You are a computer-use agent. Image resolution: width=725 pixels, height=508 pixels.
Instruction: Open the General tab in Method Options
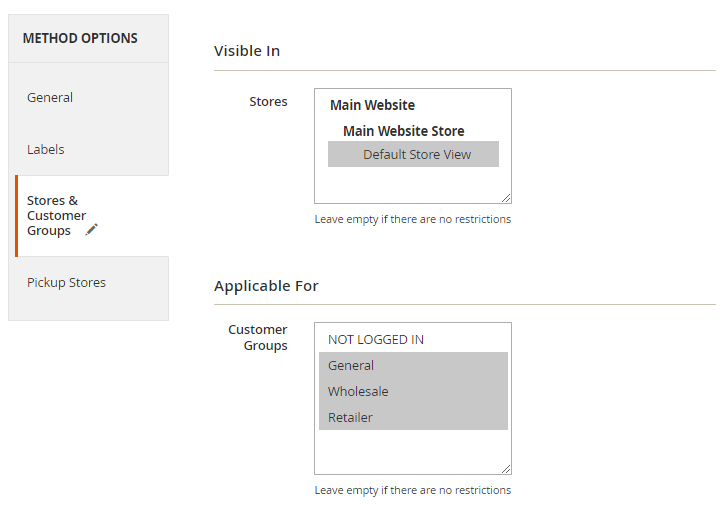tap(50, 98)
